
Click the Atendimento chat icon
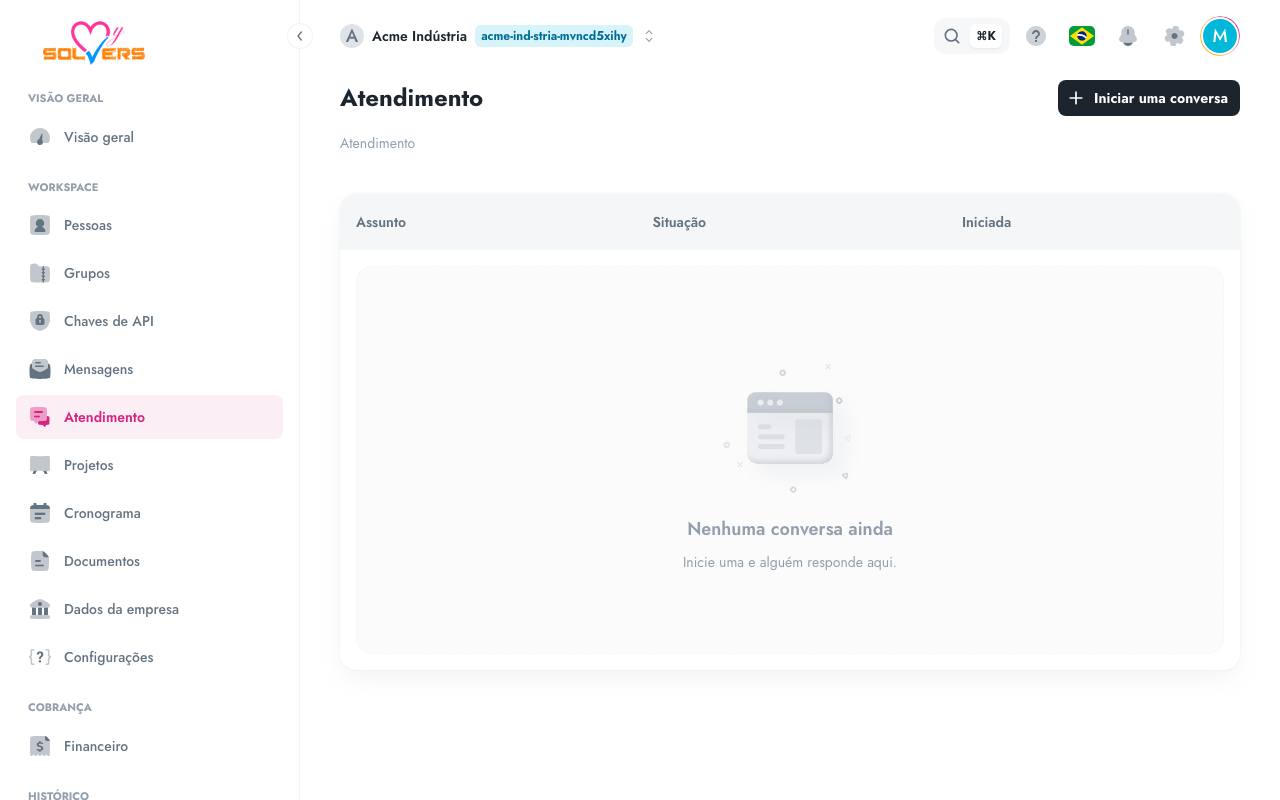click(x=40, y=417)
